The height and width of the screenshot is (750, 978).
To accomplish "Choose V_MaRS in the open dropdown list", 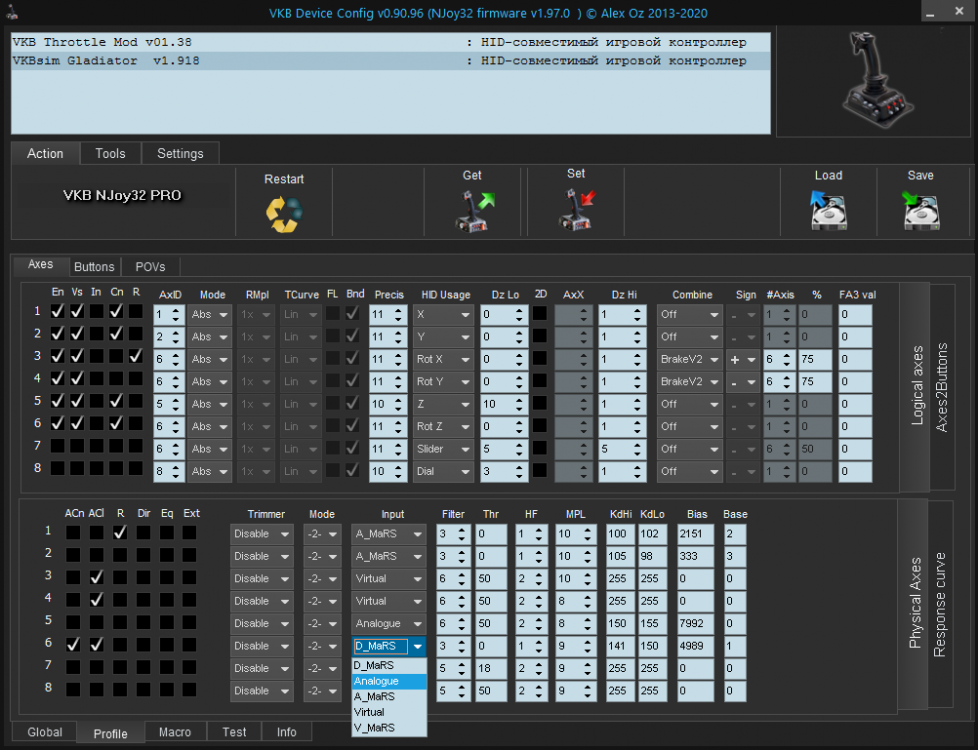I will [389, 728].
